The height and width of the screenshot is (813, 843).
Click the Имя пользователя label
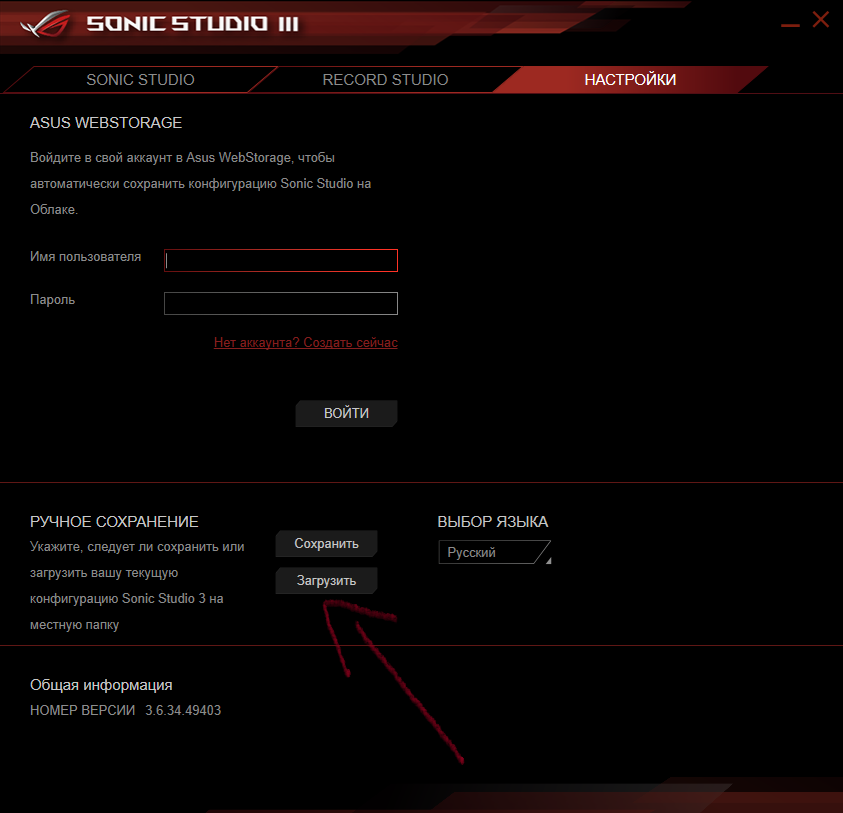coord(85,257)
